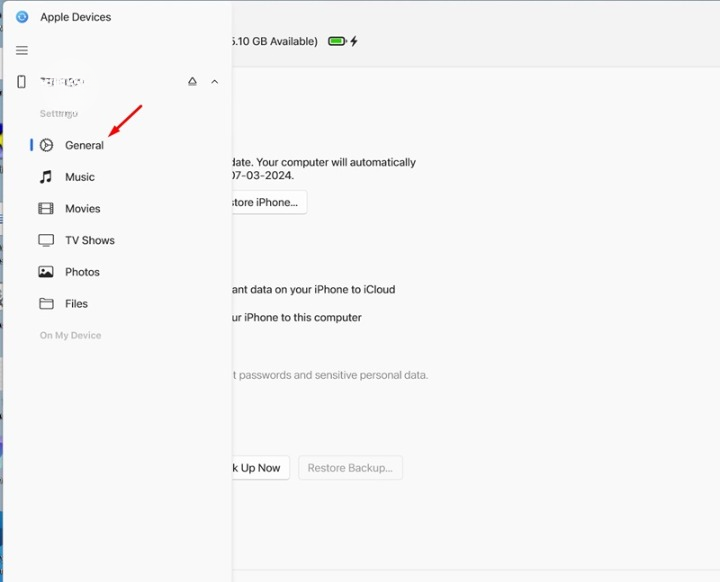This screenshot has height=582, width=720.
Task: Click the Back Up Now button
Action: (x=260, y=468)
